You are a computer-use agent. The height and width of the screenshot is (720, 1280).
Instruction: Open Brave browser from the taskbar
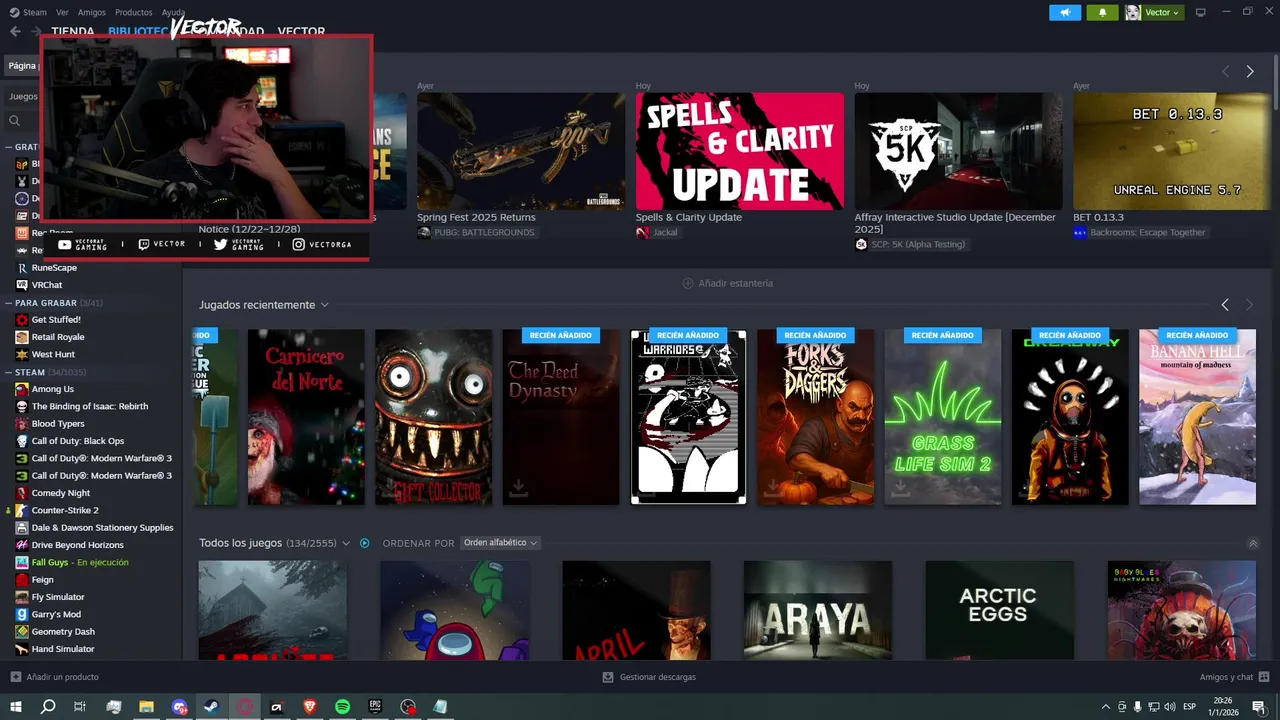[x=309, y=706]
